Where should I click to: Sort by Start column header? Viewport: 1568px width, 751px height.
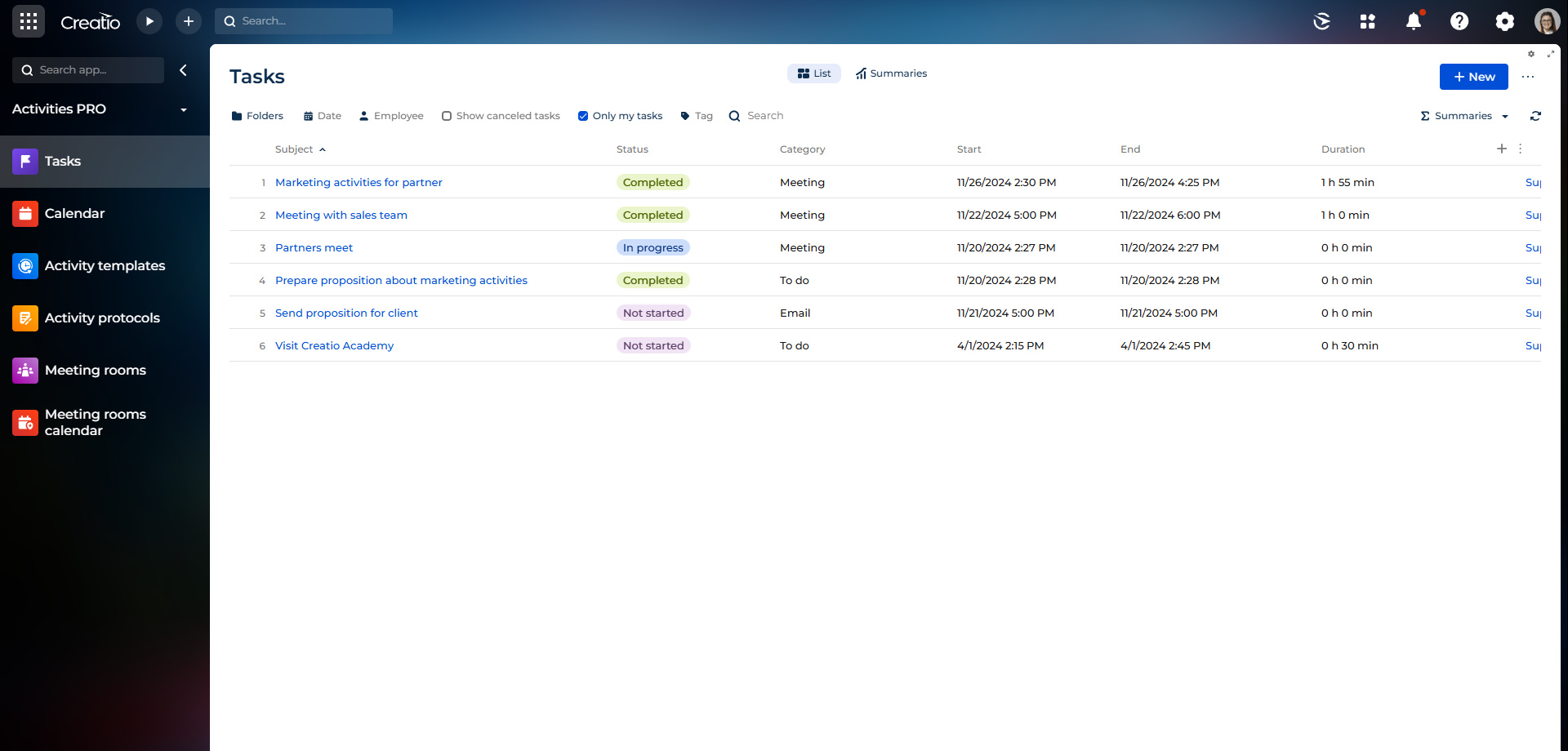pos(969,149)
